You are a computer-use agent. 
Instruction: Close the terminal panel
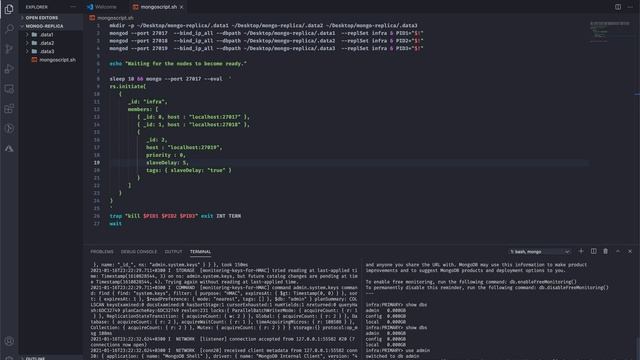[x=630, y=251]
